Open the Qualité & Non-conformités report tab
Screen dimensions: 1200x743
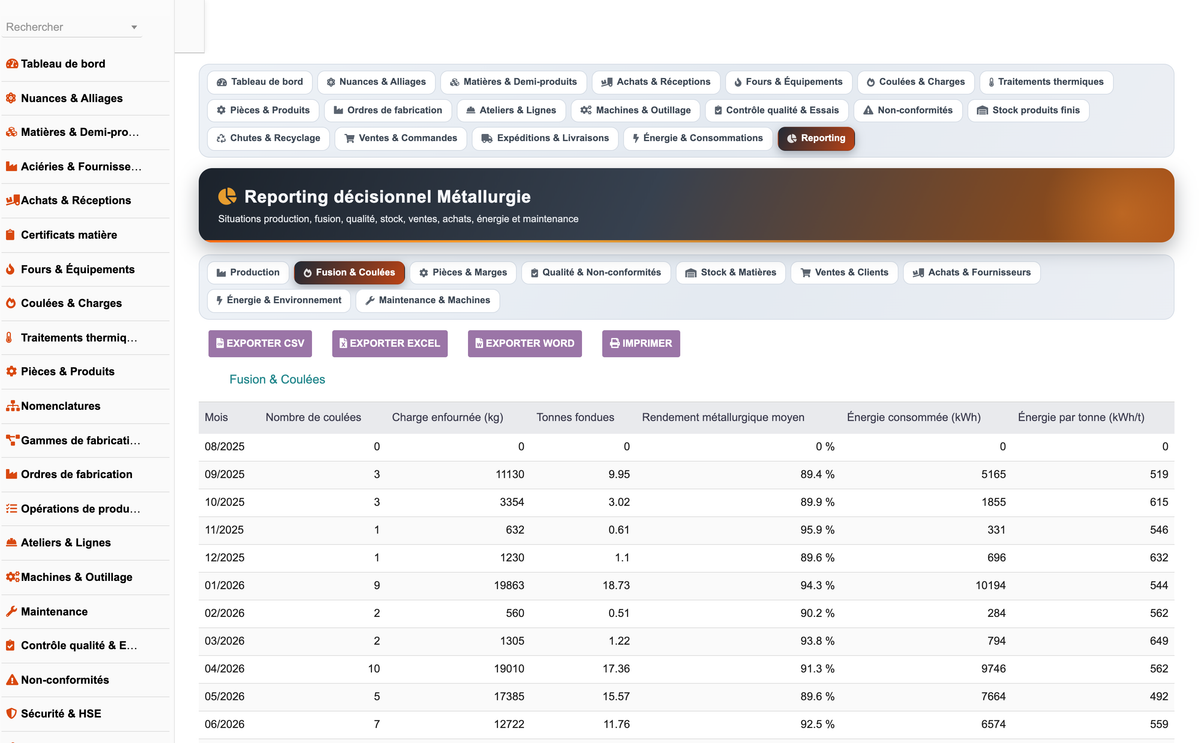(x=596, y=272)
